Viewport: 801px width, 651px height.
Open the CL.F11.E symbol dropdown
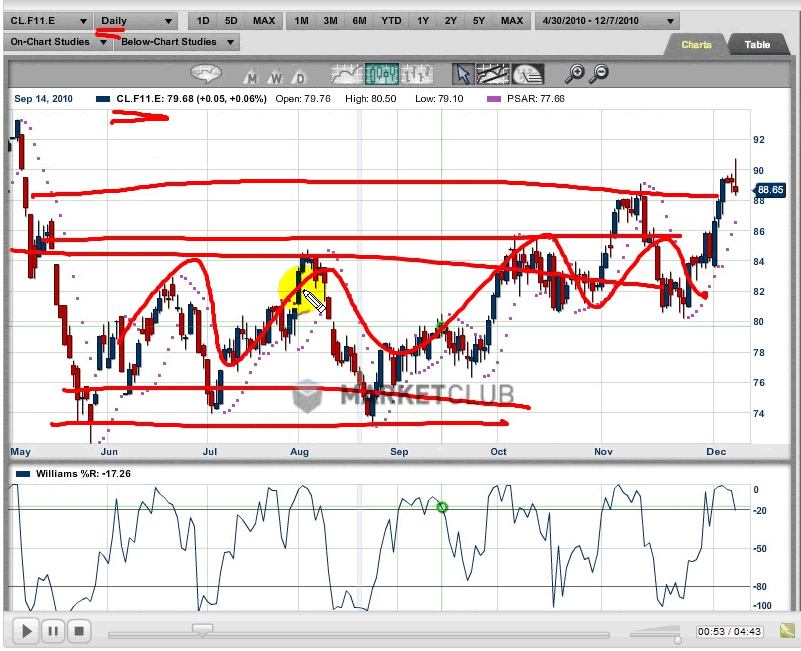pyautogui.click(x=48, y=21)
